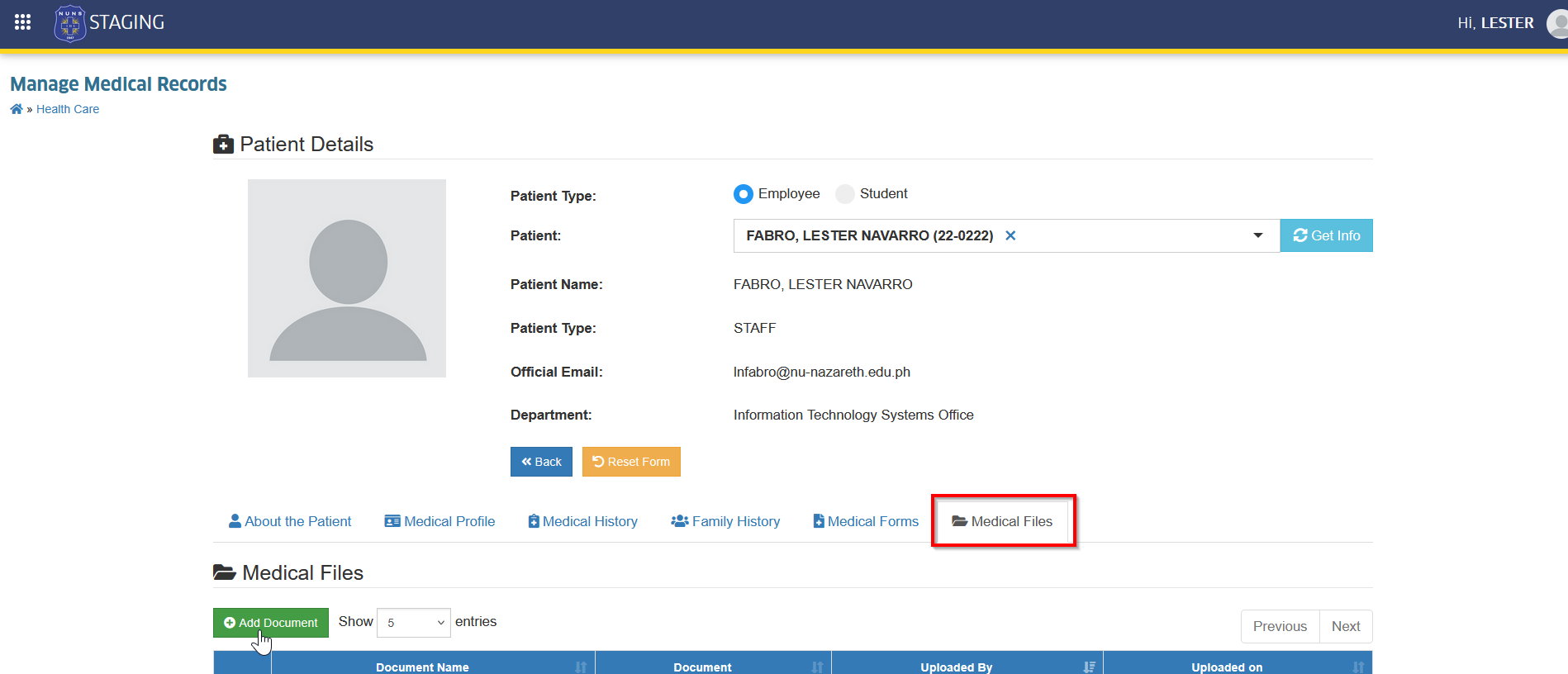Sort by Uploaded By column arrows

(1089, 667)
